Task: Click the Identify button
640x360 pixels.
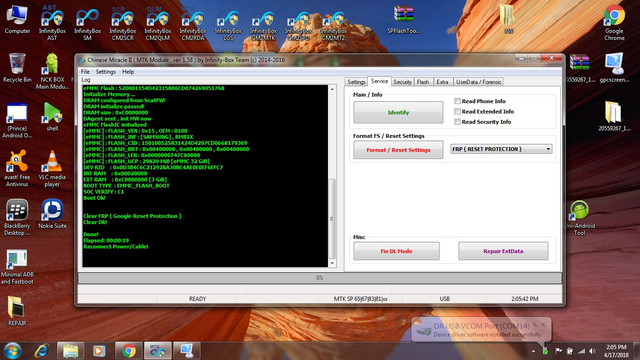Action: 398,112
